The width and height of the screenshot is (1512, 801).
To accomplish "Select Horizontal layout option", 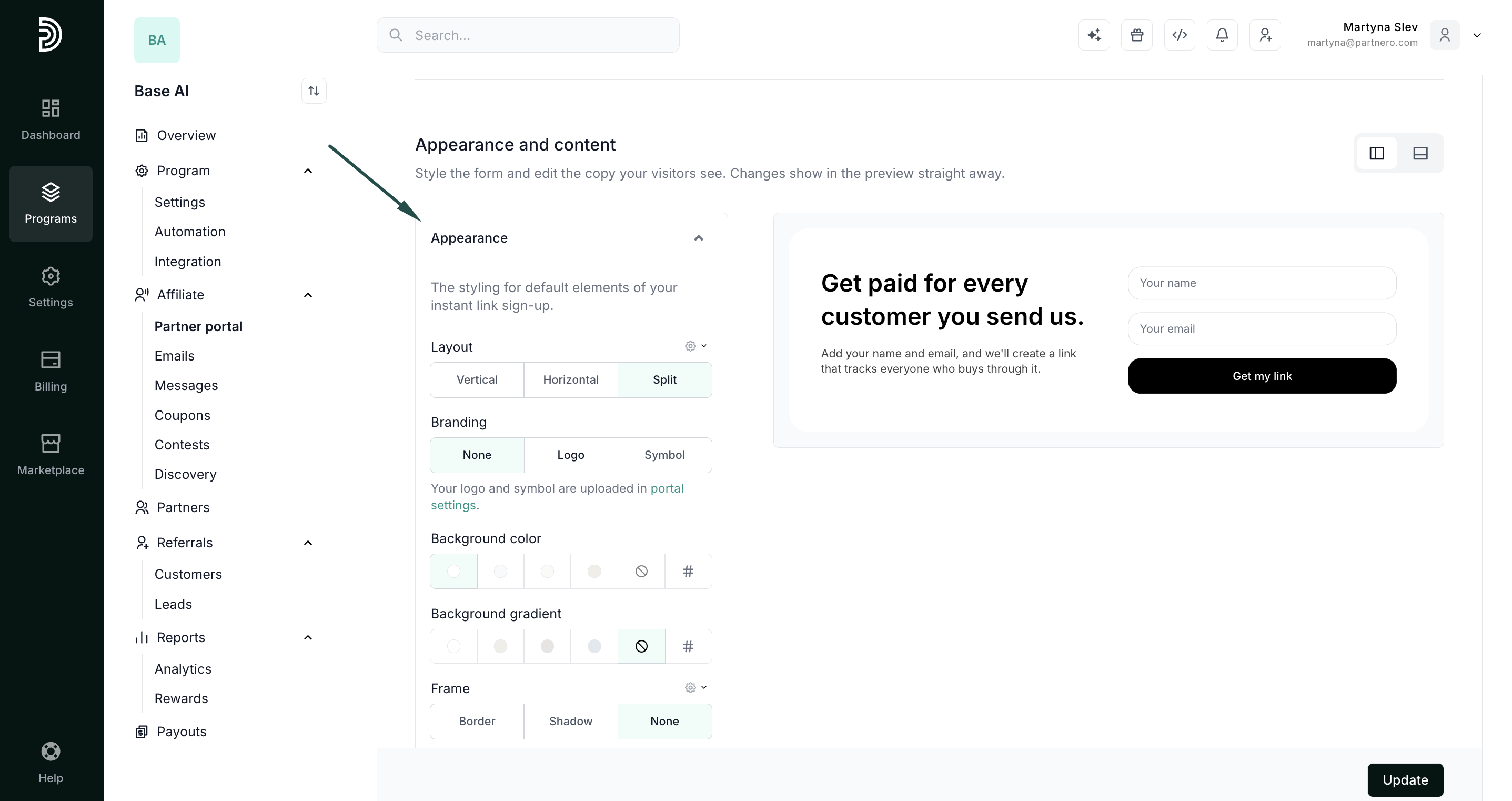I will click(571, 380).
